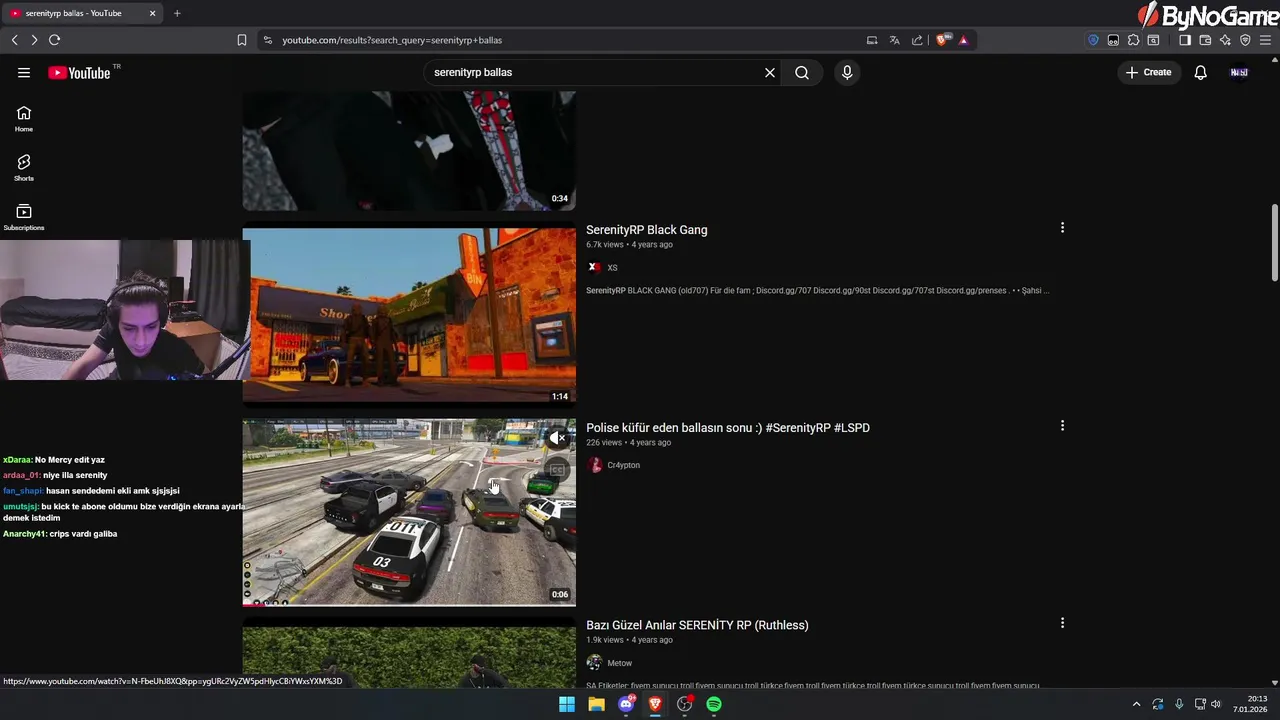
Task: Open Brave Leo AI sparkle icon
Action: pyautogui.click(x=1225, y=40)
